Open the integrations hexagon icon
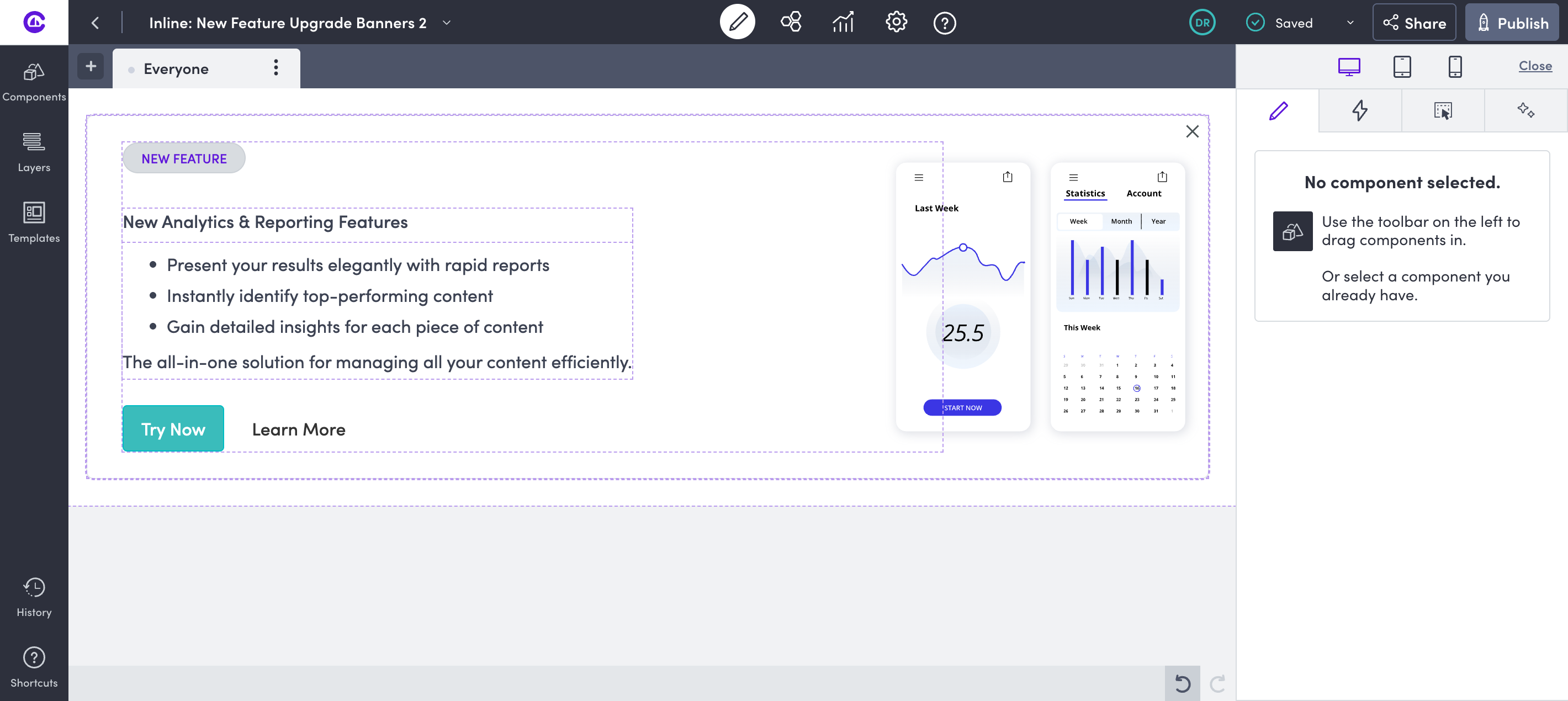Image resolution: width=1568 pixels, height=701 pixels. coord(791,23)
